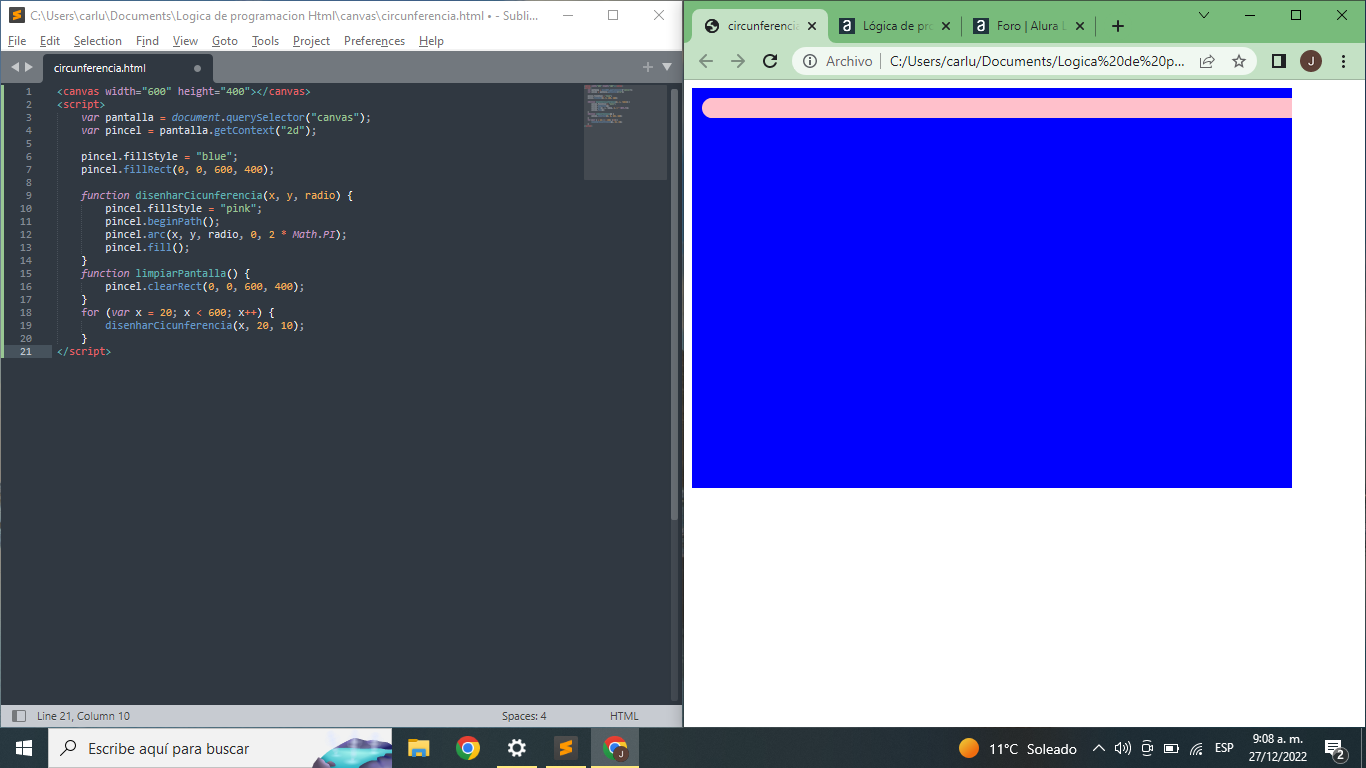Viewport: 1366px width, 768px height.
Task: Open the notification center
Action: point(1334,748)
